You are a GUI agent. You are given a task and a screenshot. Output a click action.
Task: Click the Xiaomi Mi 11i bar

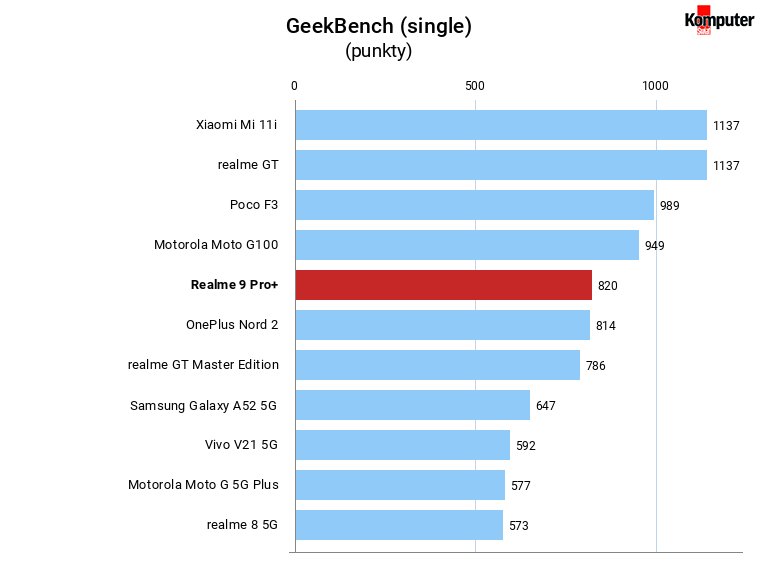coord(501,125)
